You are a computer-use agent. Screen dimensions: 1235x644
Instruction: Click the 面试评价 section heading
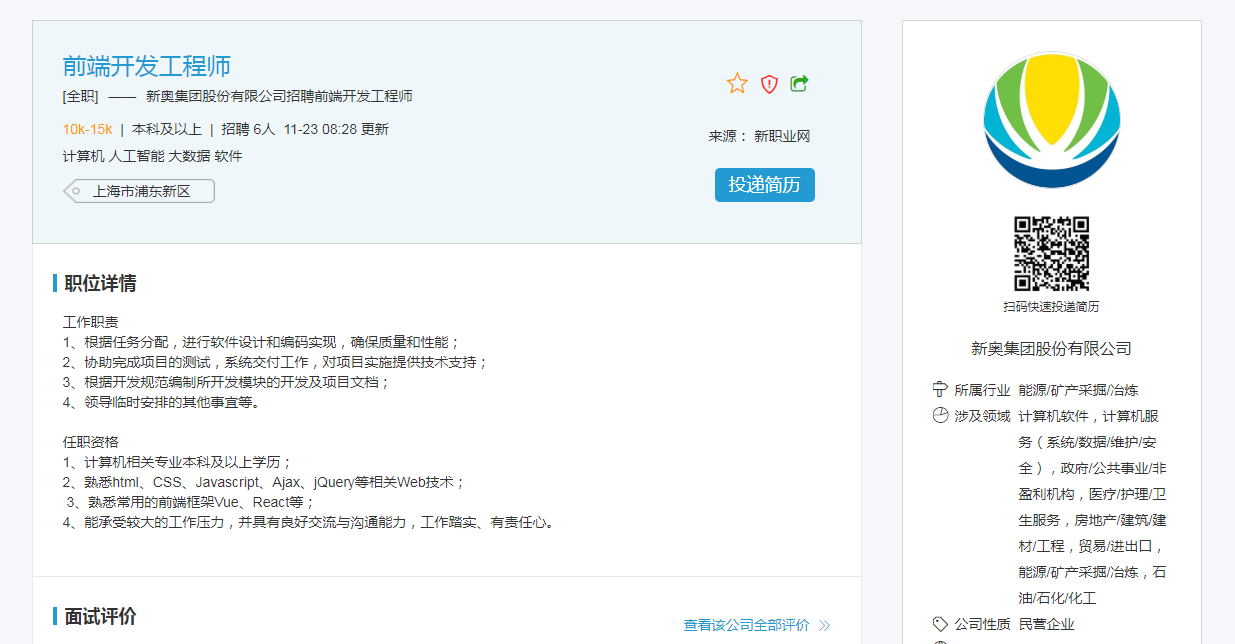pyautogui.click(x=100, y=616)
